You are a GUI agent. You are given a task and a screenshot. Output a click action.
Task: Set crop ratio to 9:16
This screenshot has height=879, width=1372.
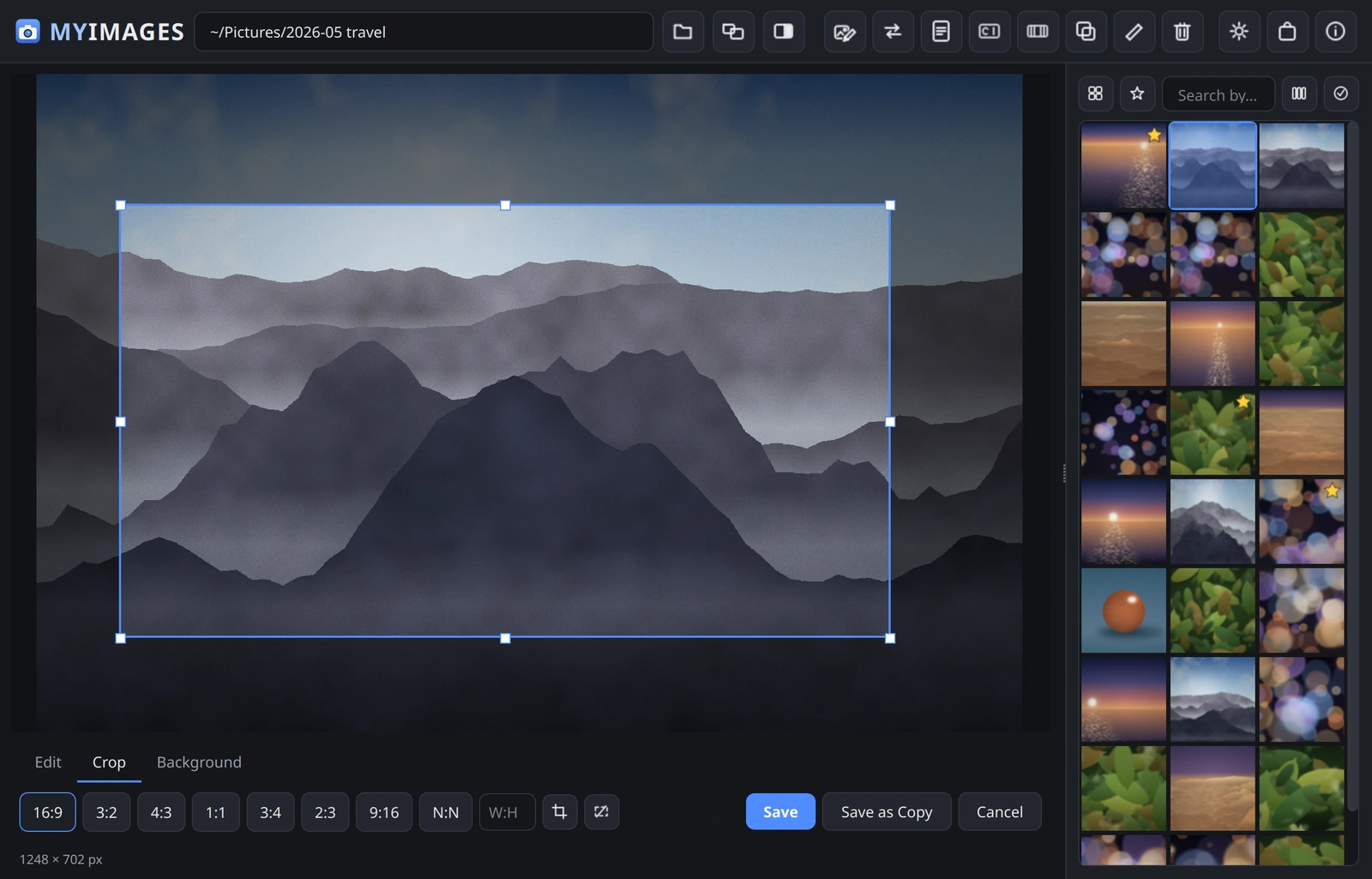coord(384,812)
